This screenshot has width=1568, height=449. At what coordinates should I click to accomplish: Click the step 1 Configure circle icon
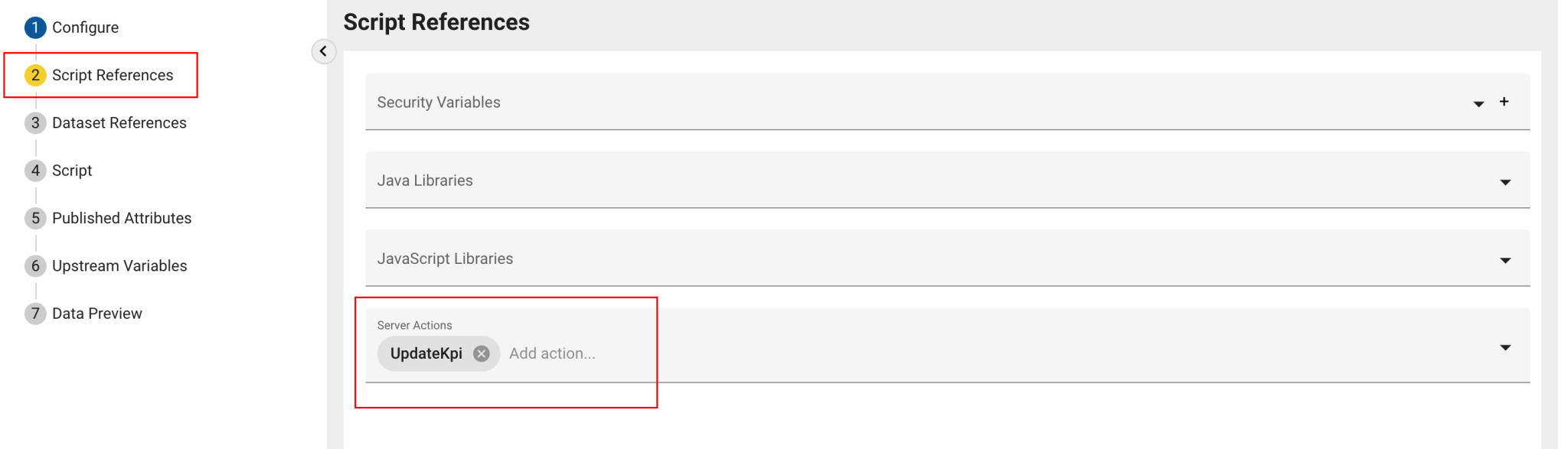35,27
